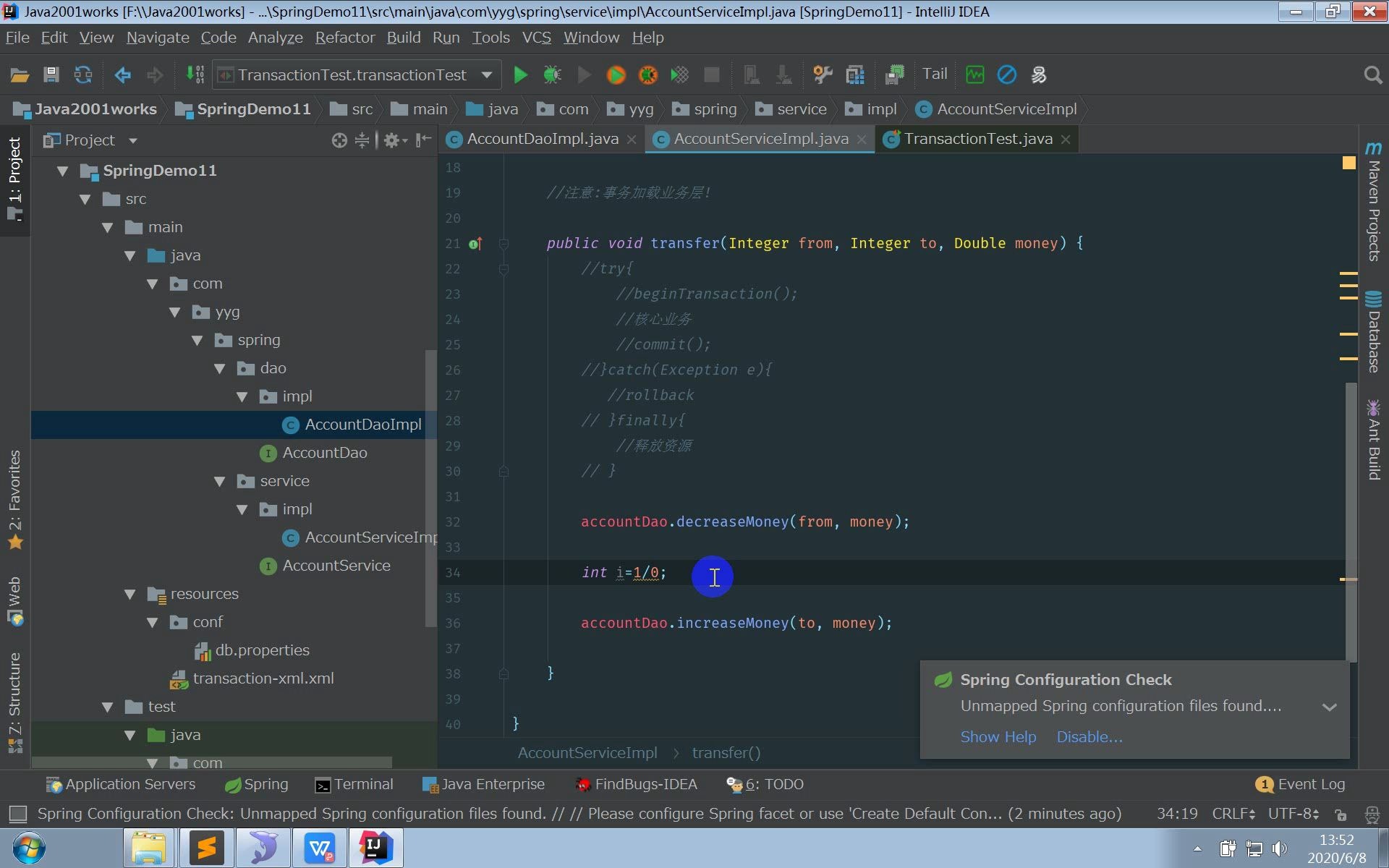
Task: Open the TransactionTest run configuration dropdown
Action: (487, 75)
